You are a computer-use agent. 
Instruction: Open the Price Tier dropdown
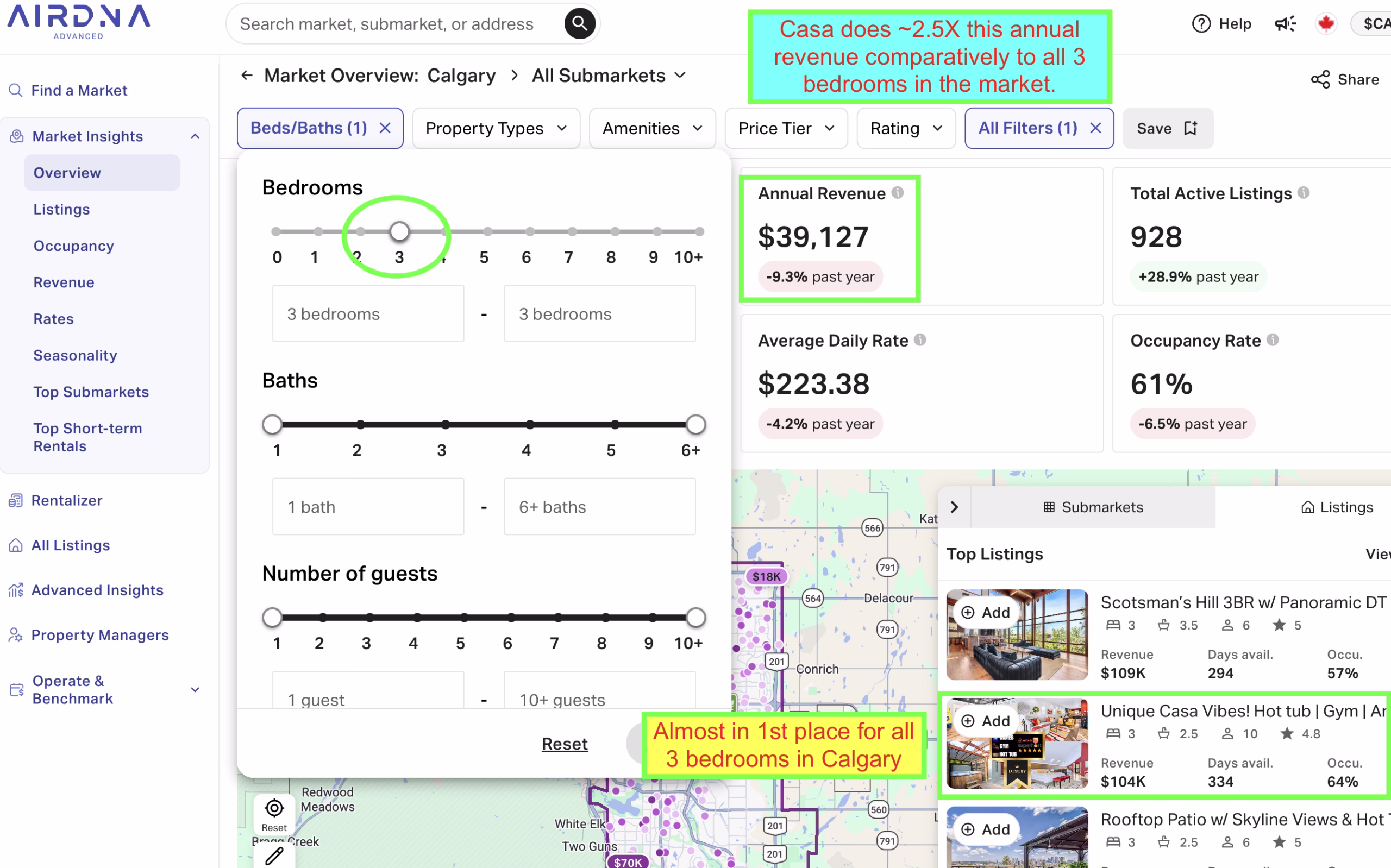786,128
